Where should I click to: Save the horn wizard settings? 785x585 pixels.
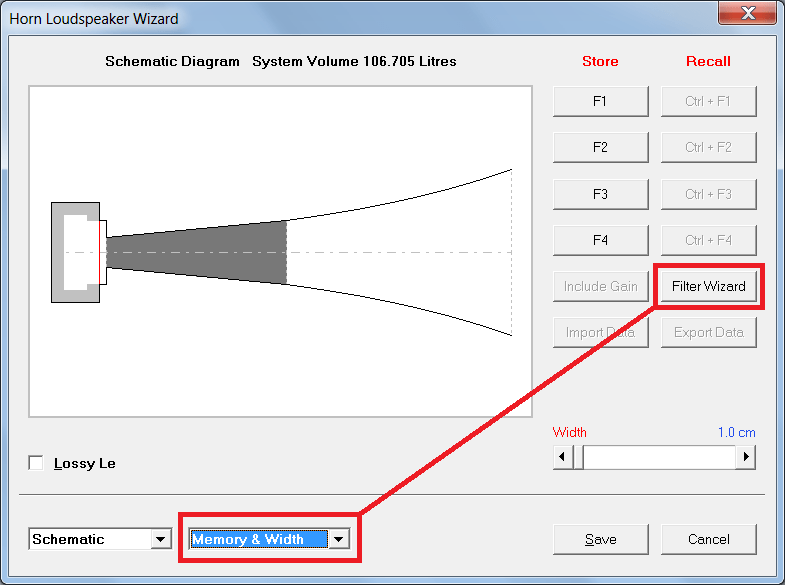600,539
